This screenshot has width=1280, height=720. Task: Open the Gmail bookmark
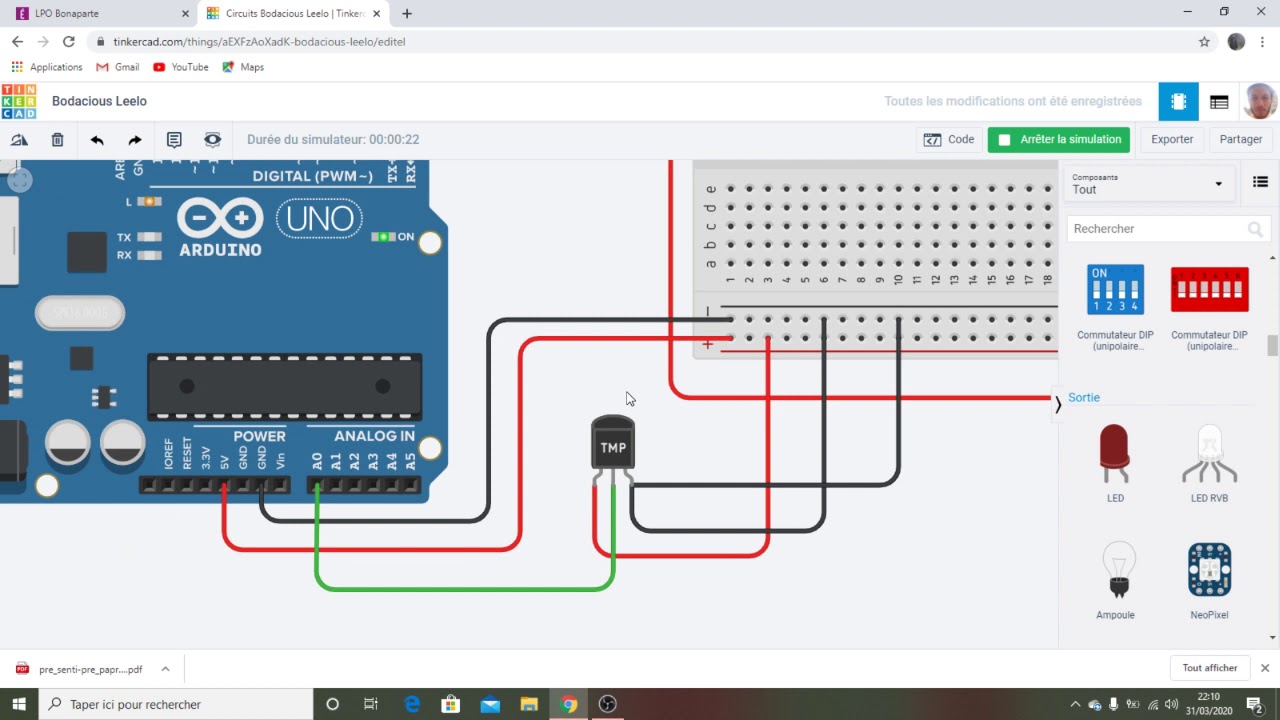[x=118, y=67]
